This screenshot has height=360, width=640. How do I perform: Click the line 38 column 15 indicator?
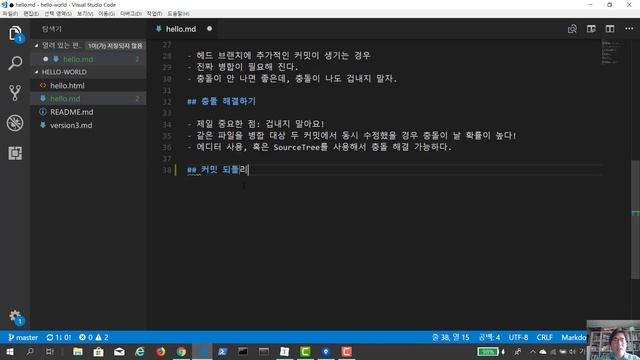(451, 338)
